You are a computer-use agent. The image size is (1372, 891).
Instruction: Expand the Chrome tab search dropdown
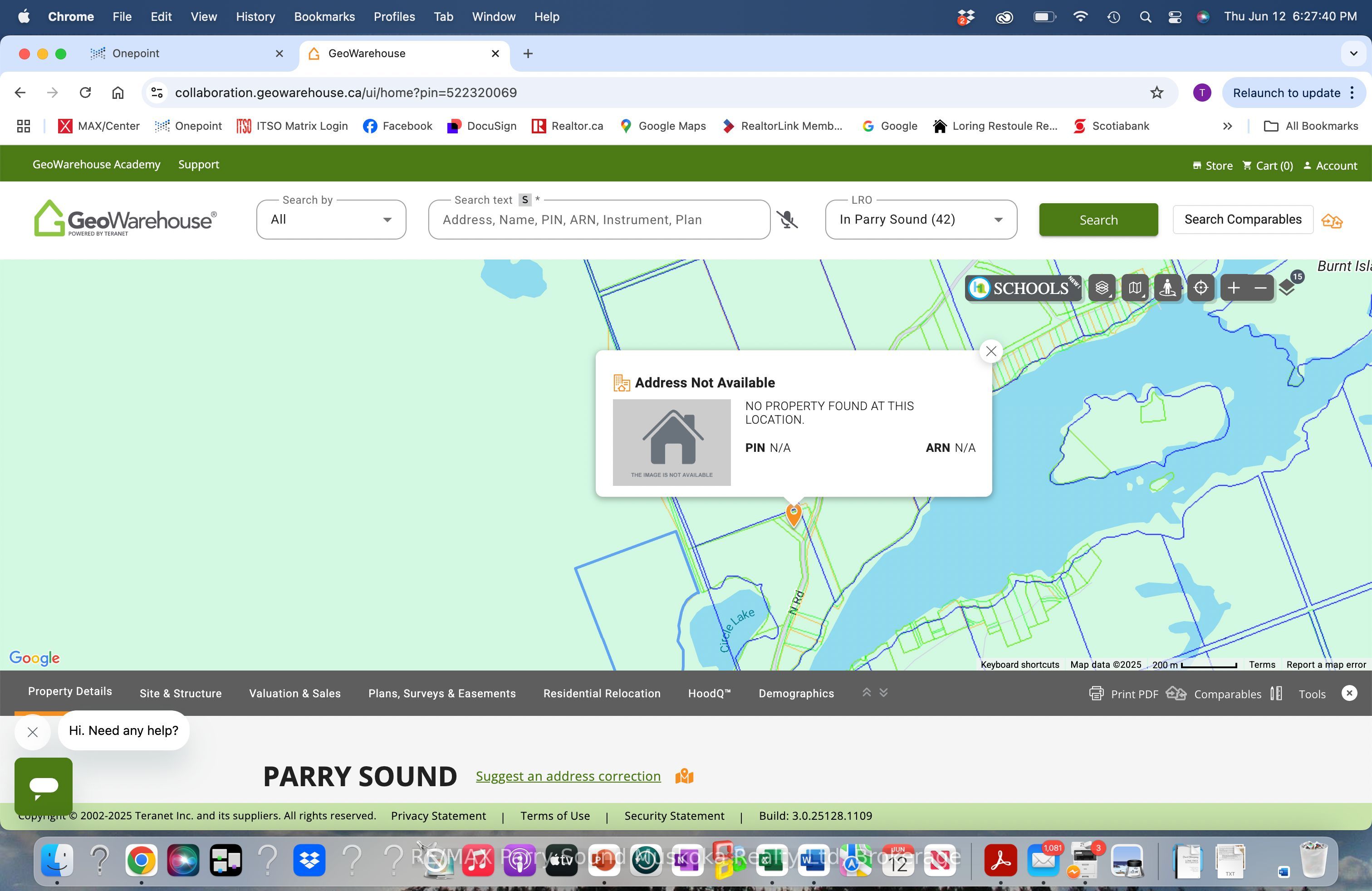tap(1353, 54)
